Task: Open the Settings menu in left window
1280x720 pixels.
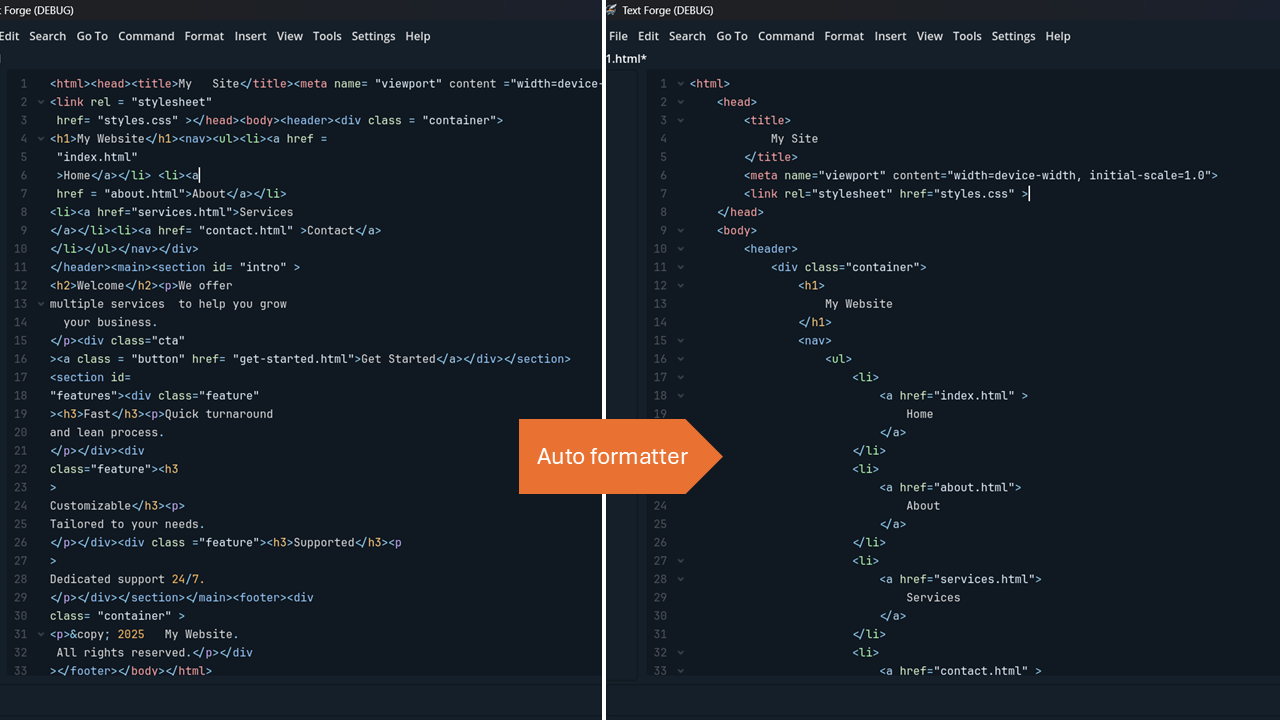Action: [x=373, y=36]
